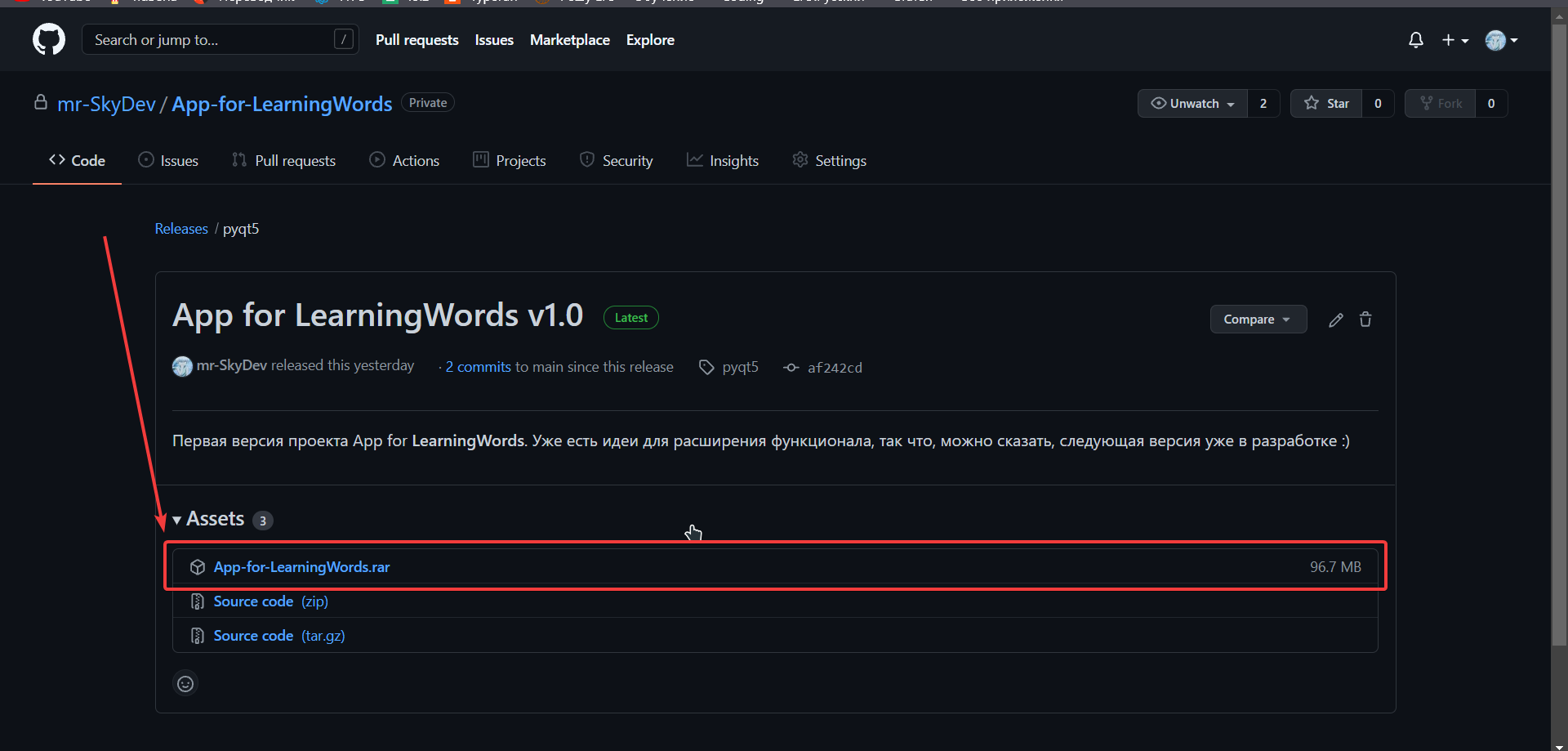Click the package icon beside App-for-LearningWords.rar

[x=198, y=567]
